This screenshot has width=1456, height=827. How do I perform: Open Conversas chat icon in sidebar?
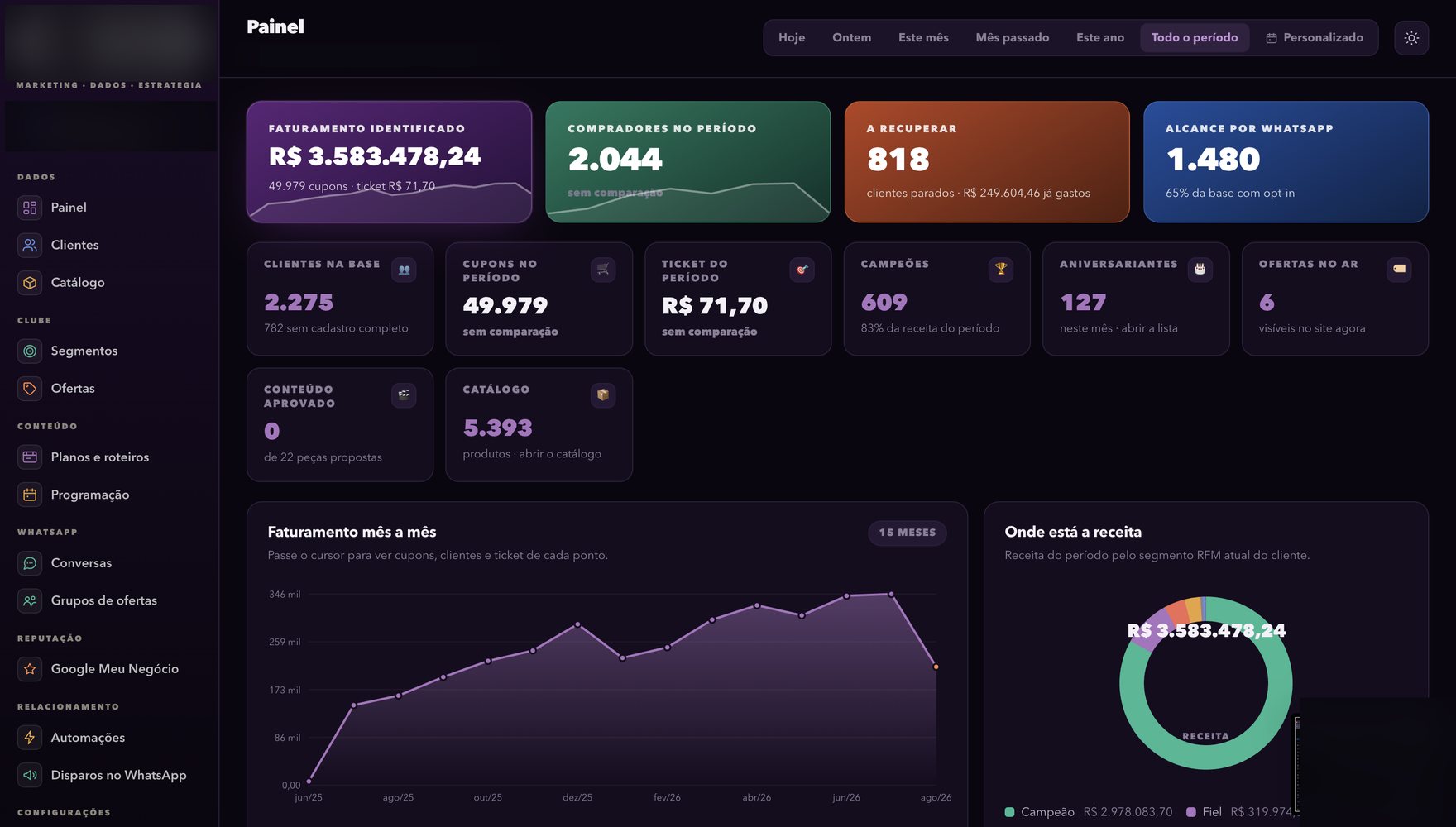pos(30,563)
